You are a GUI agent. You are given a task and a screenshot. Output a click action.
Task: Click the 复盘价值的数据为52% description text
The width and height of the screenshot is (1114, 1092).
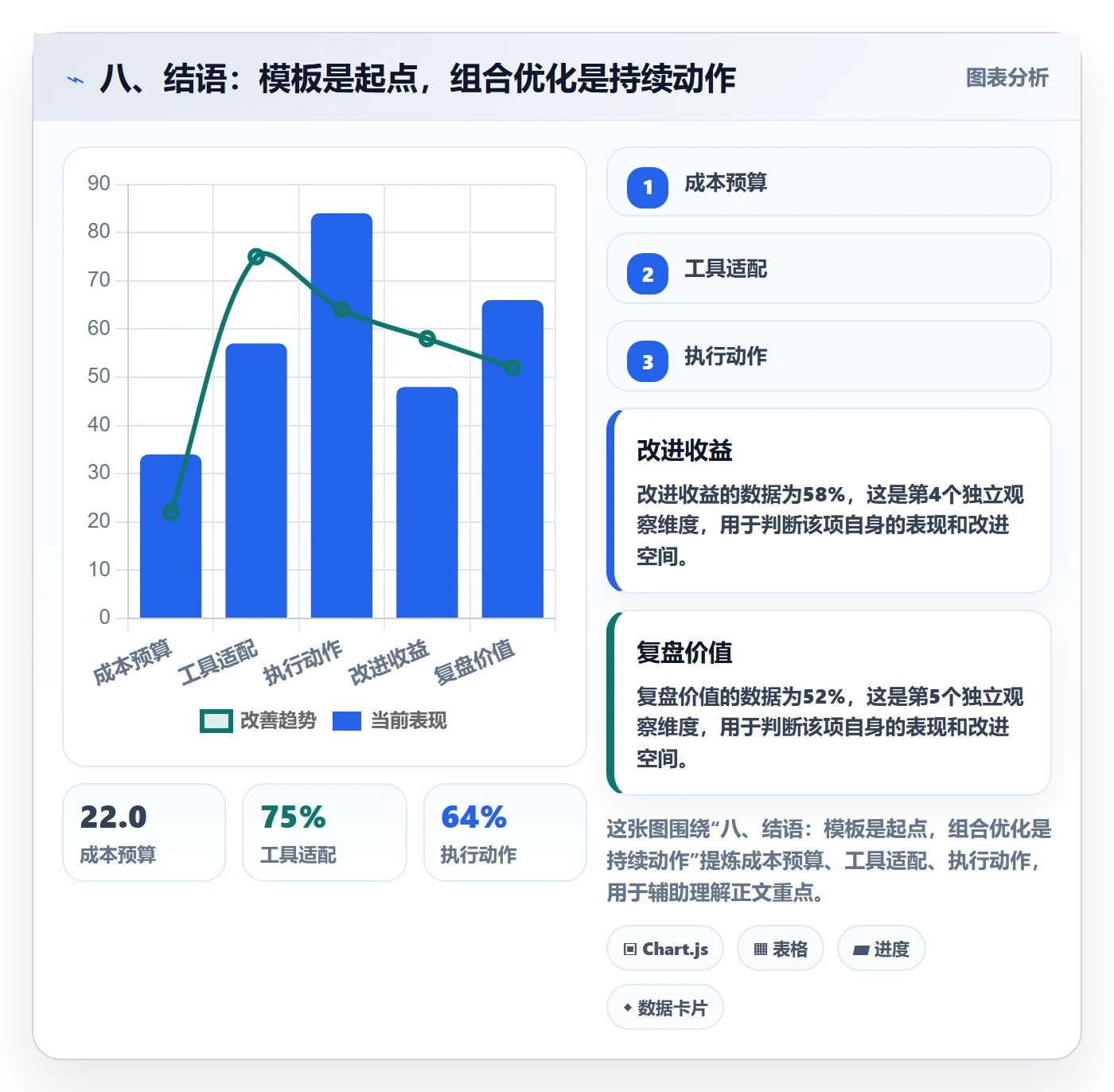830,727
